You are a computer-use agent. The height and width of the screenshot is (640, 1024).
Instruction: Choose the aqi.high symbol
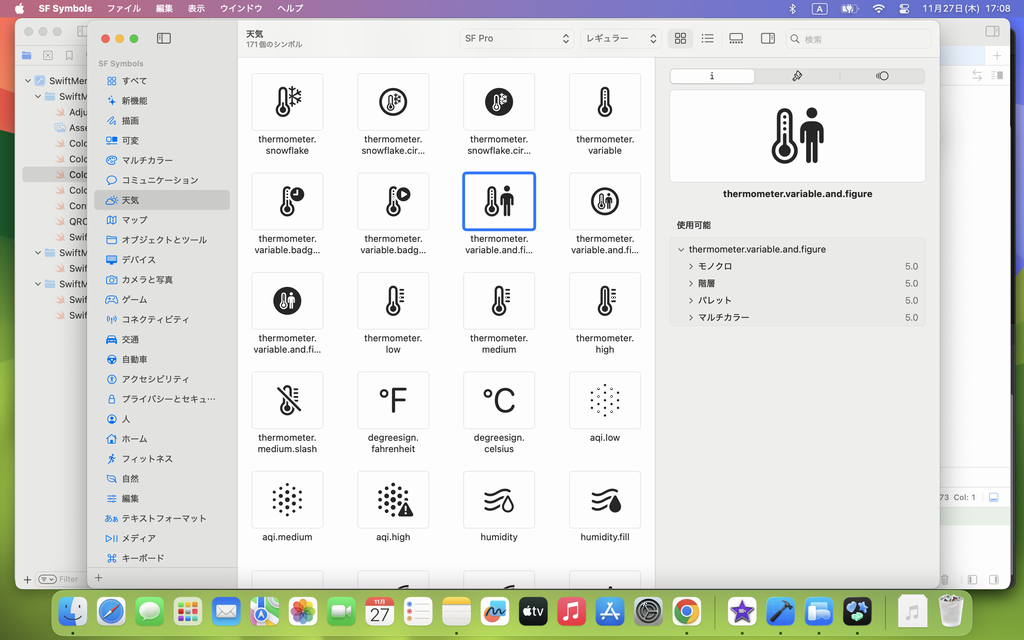(393, 500)
